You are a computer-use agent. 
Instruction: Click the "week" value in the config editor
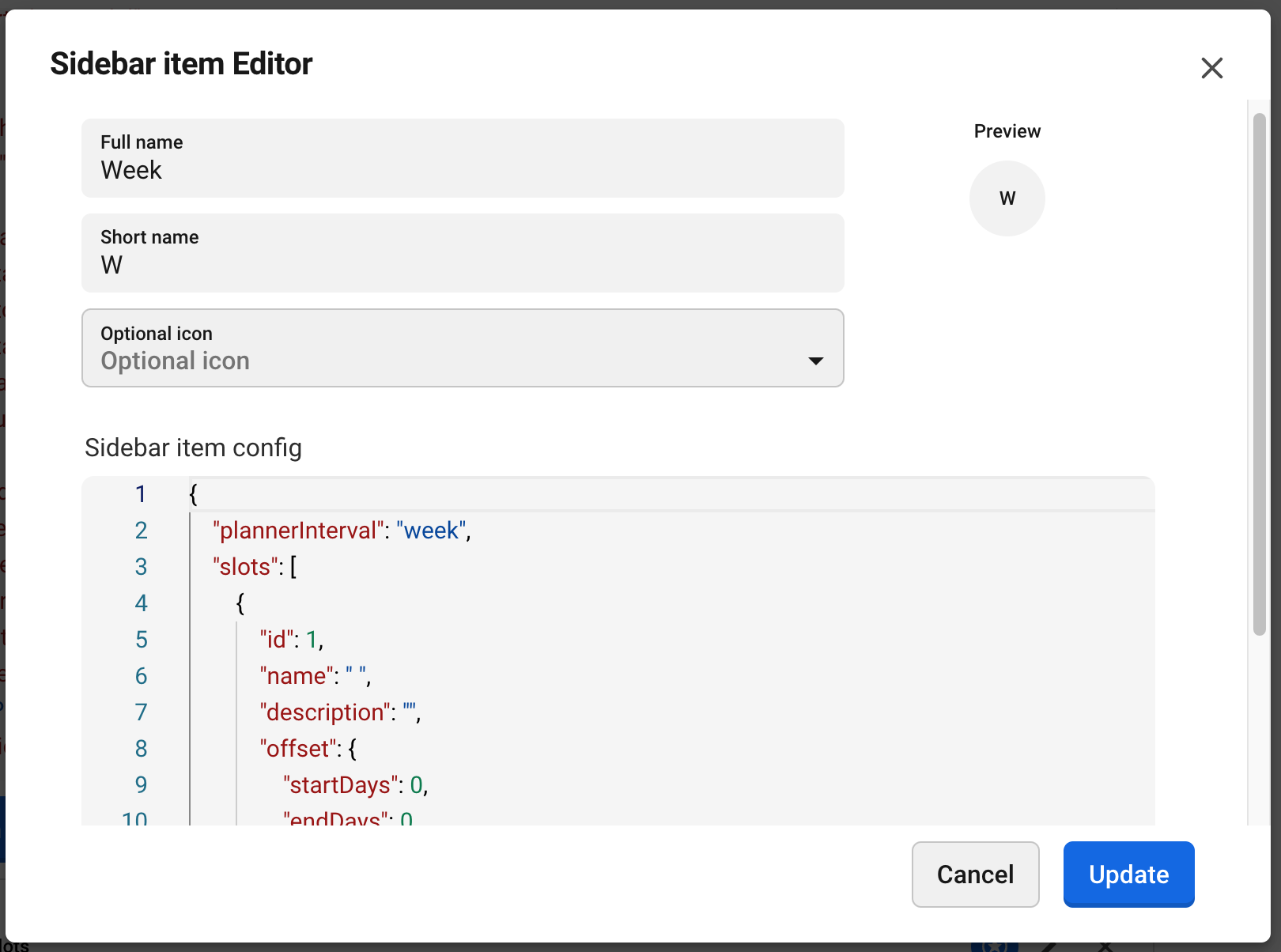[x=431, y=531]
